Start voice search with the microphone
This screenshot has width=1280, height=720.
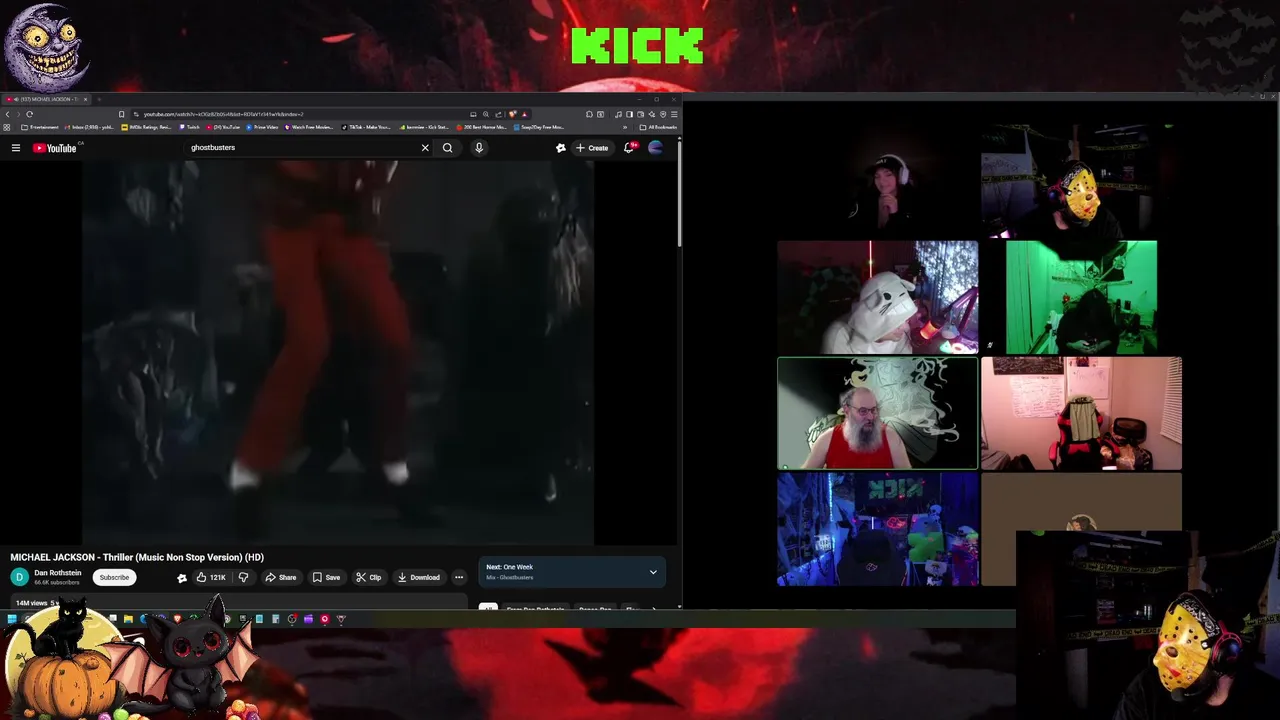coord(479,148)
